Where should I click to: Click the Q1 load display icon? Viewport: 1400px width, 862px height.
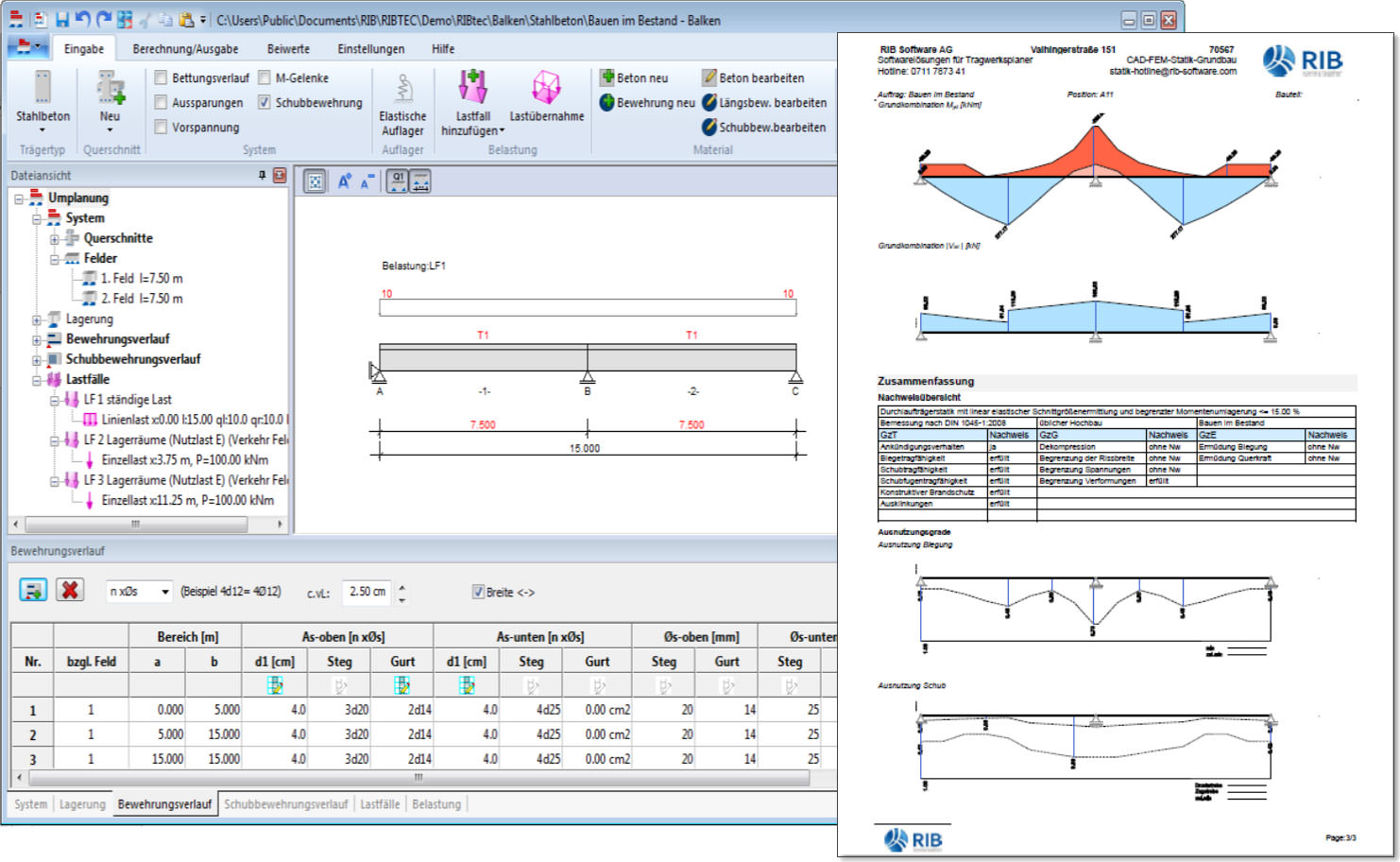(x=398, y=181)
